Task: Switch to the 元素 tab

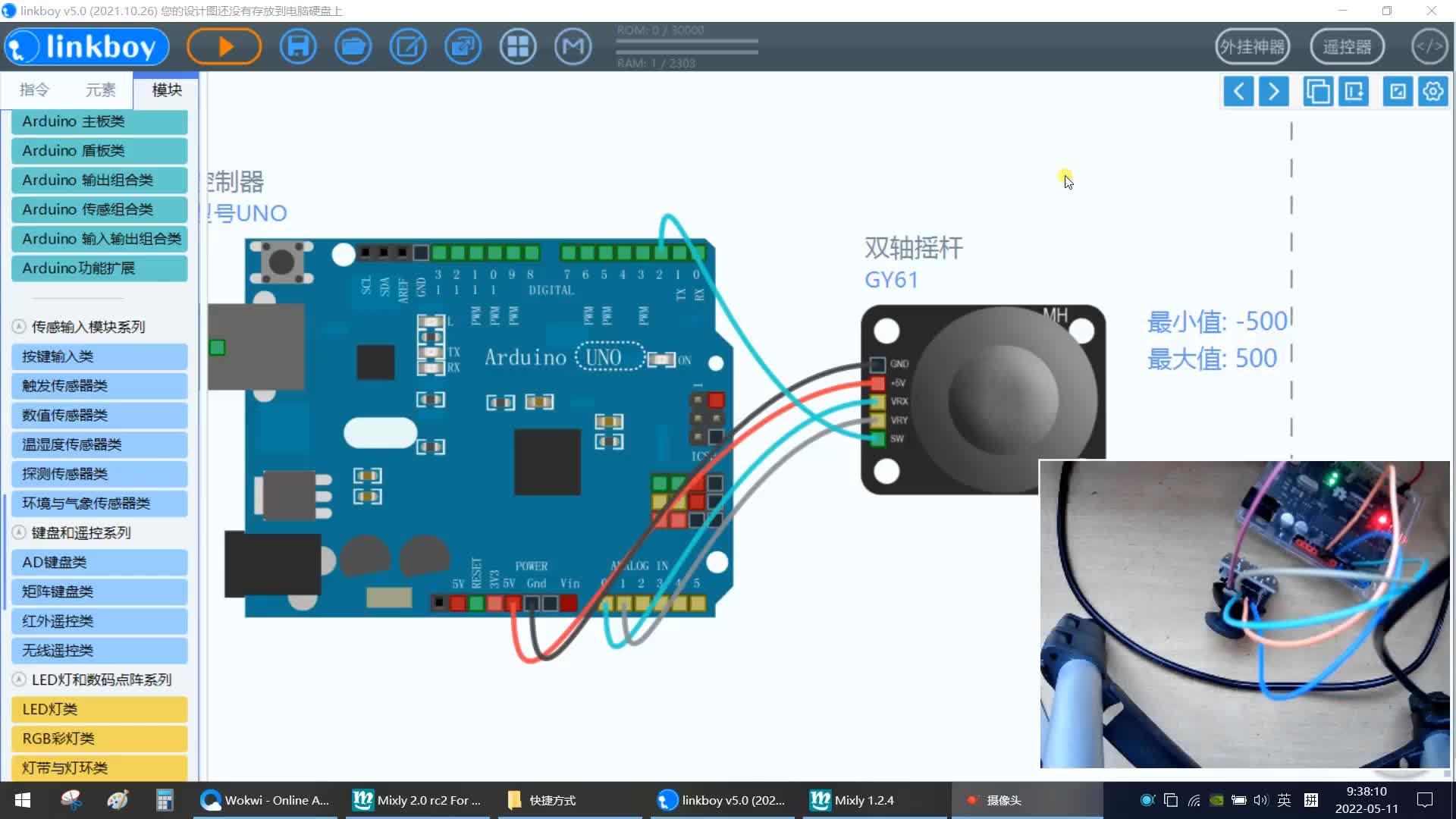Action: [100, 90]
